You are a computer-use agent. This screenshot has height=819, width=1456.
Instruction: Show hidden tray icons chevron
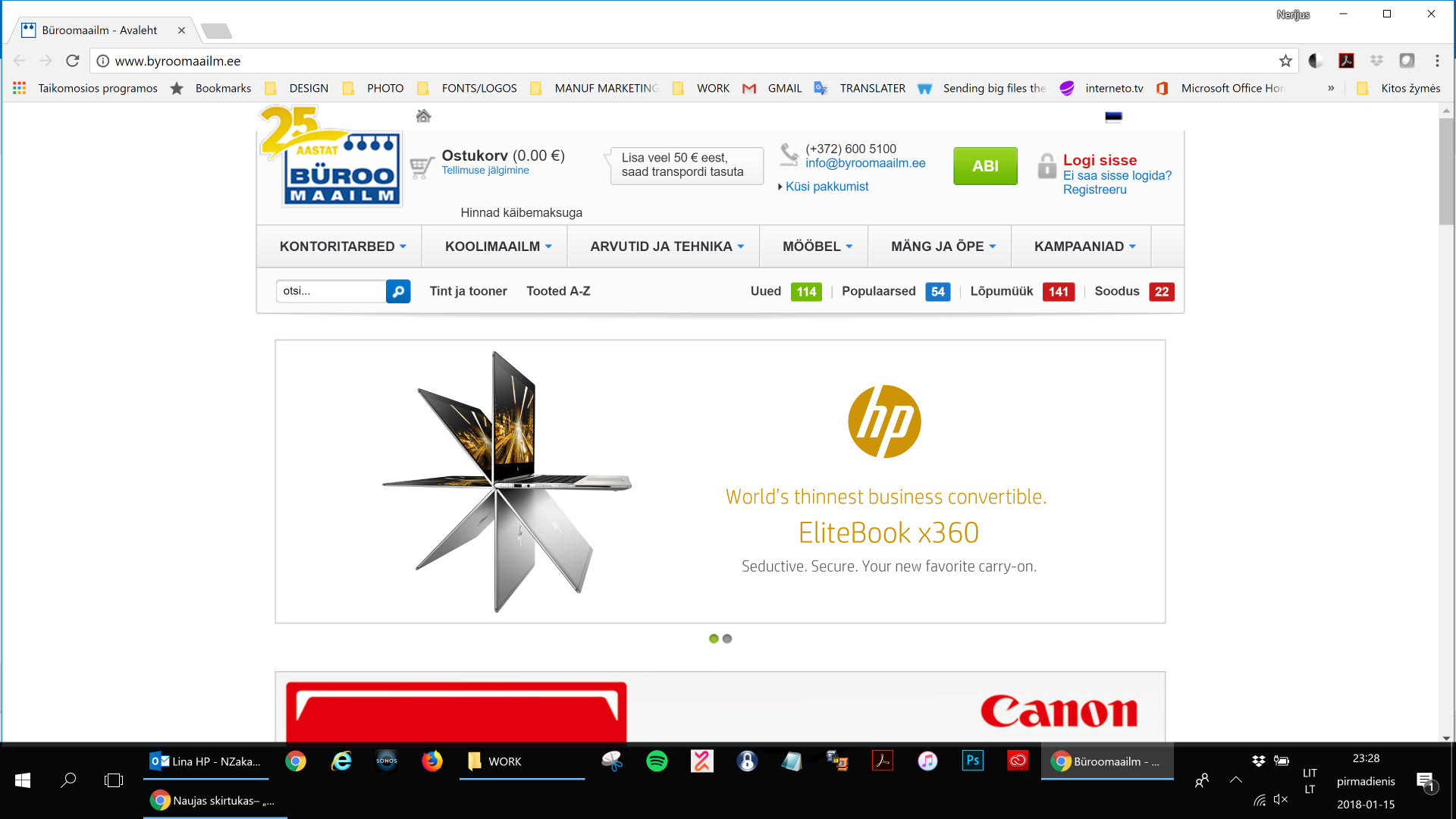click(x=1236, y=780)
